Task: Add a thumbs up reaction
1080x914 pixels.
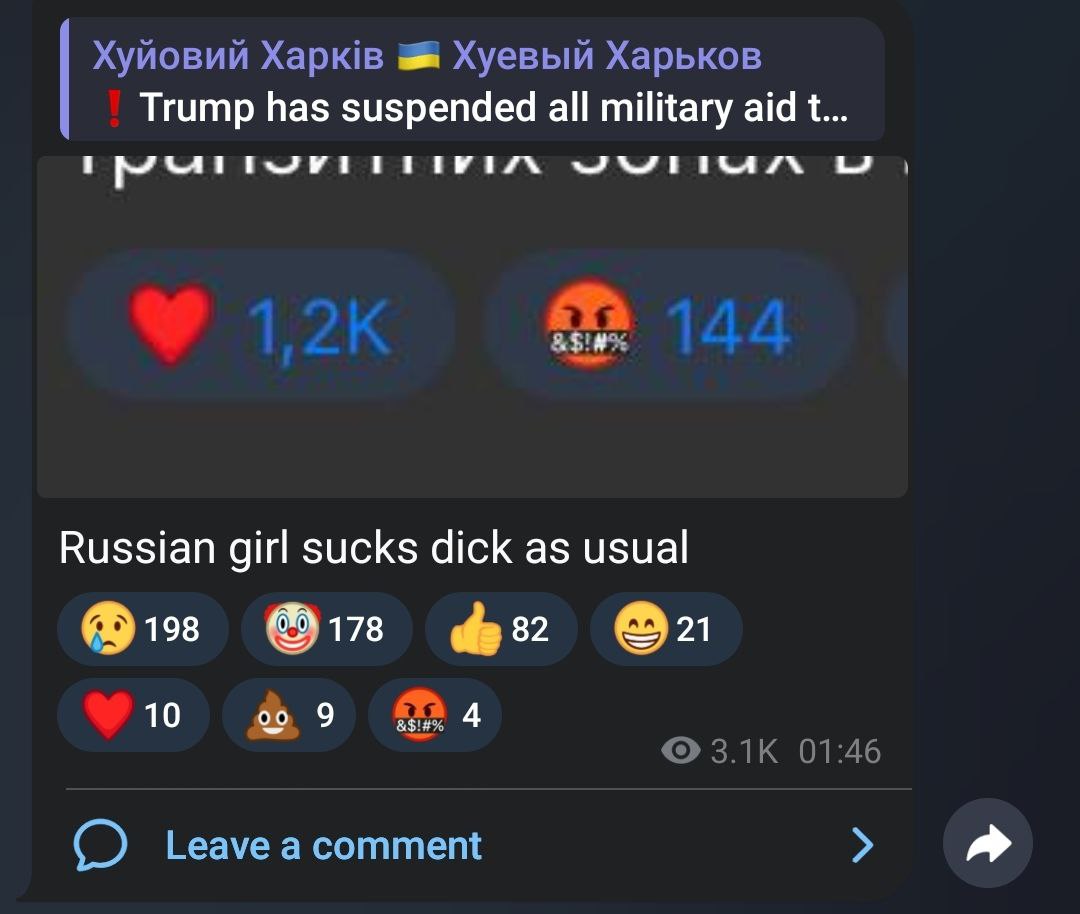Action: 501,629
